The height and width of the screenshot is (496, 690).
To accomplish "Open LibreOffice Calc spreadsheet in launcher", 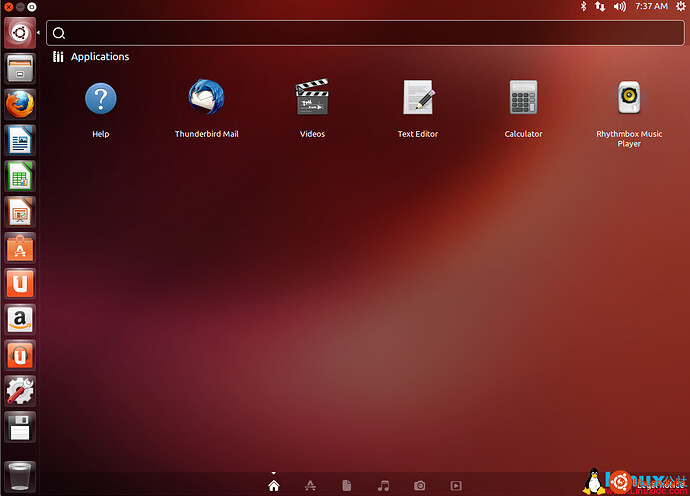I will 20,176.
